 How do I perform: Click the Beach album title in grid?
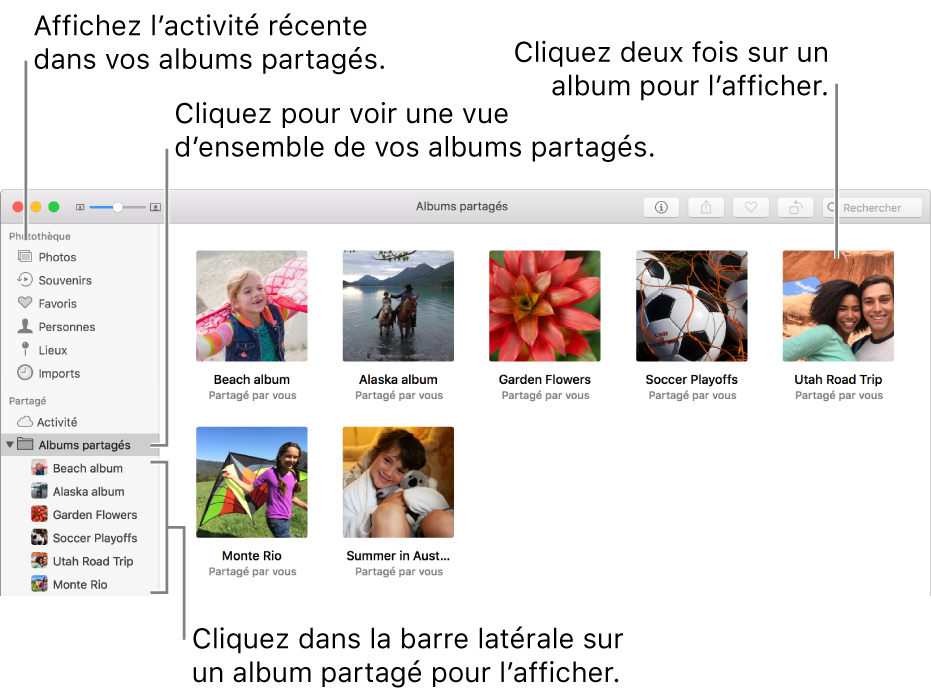[252, 379]
